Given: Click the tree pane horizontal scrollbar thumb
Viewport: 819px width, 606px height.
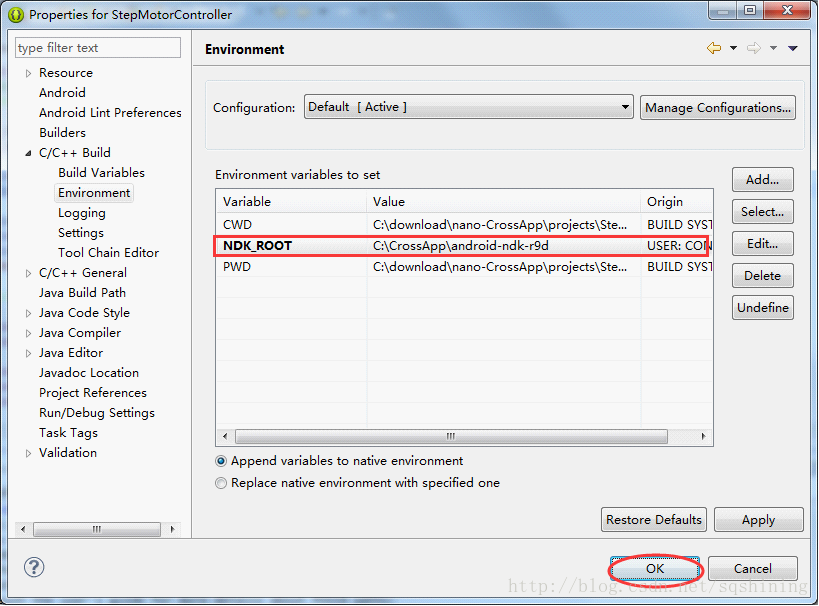Looking at the screenshot, I should click(97, 529).
